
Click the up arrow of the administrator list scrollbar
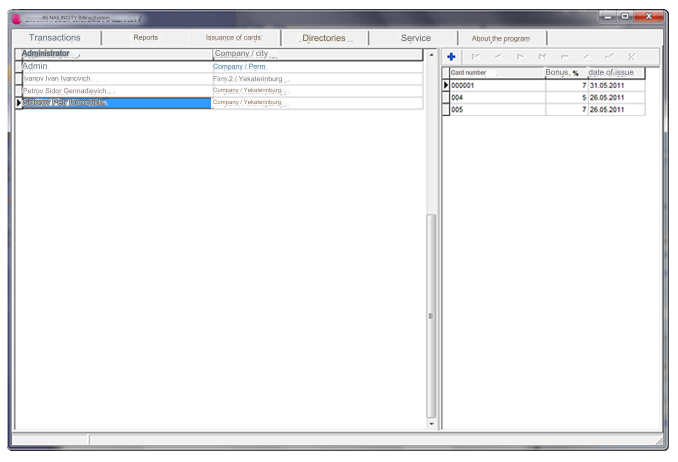[431, 55]
